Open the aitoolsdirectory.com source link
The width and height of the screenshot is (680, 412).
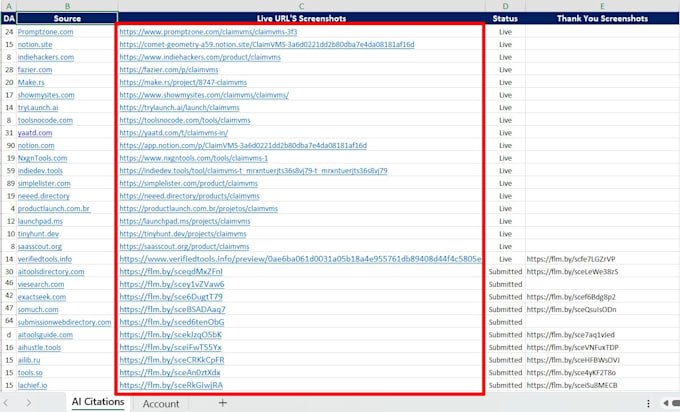(x=51, y=271)
